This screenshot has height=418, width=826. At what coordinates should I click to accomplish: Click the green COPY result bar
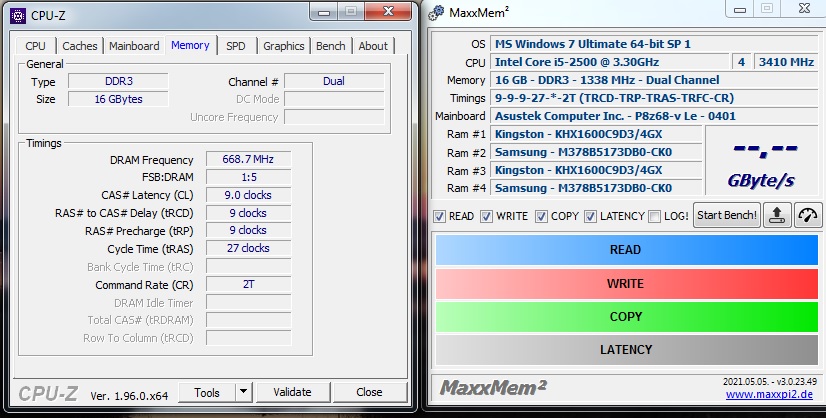point(626,317)
